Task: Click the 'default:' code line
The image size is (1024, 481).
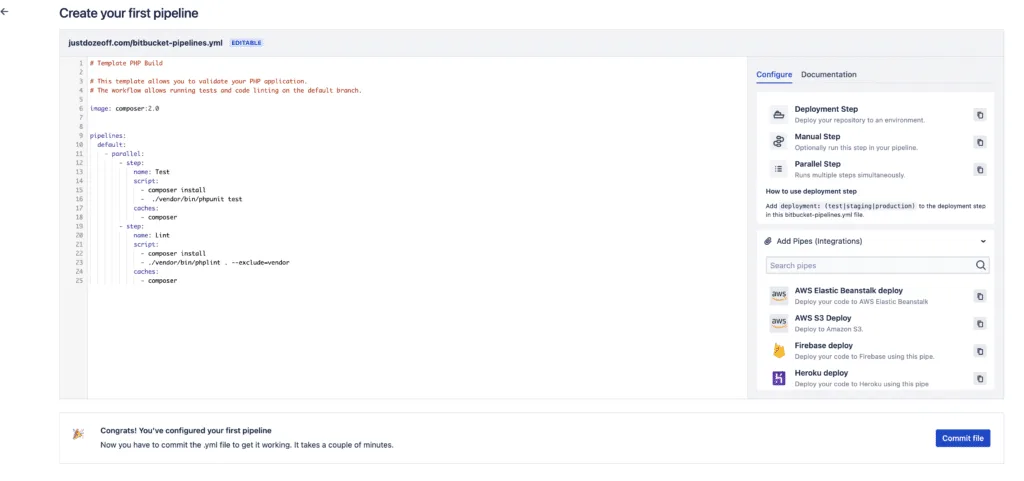Action: point(111,145)
